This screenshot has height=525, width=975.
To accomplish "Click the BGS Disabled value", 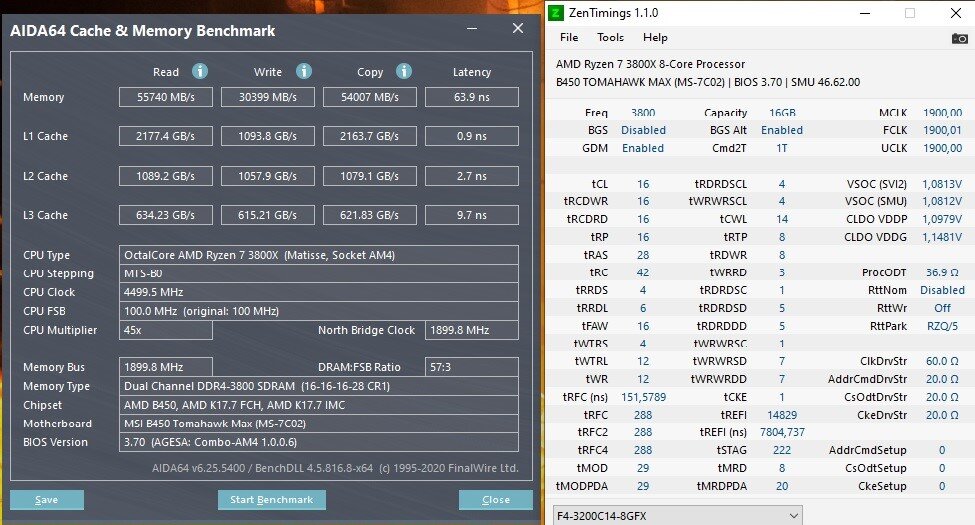I will click(644, 130).
